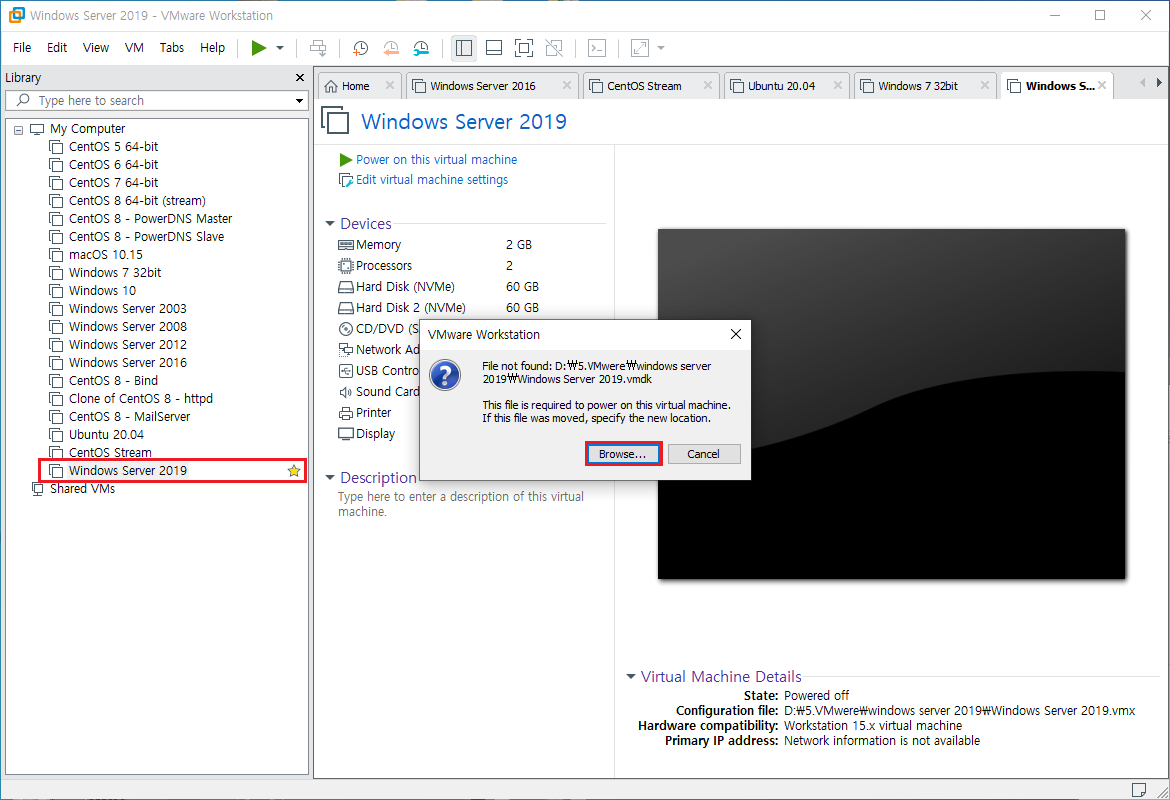
Task: Click Cancel in the dialog
Action: [704, 454]
